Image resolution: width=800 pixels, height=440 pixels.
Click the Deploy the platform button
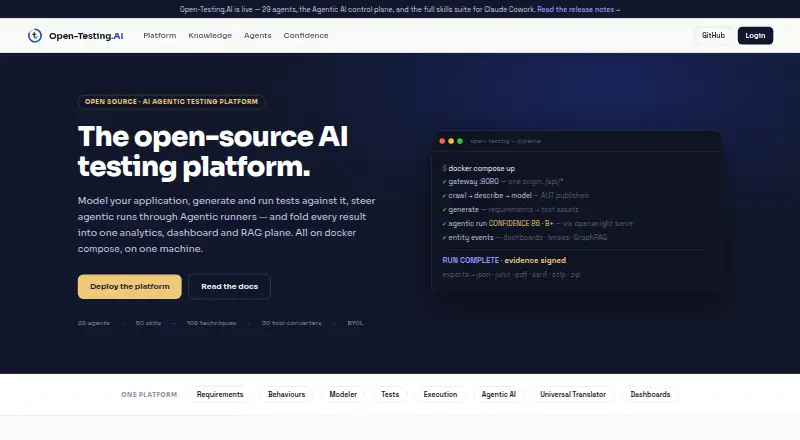pos(130,286)
